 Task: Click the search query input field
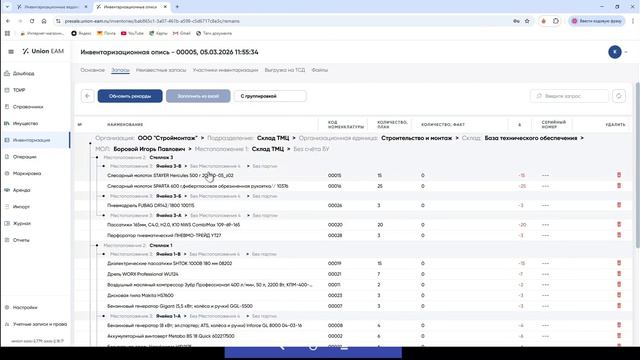[x=569, y=96]
